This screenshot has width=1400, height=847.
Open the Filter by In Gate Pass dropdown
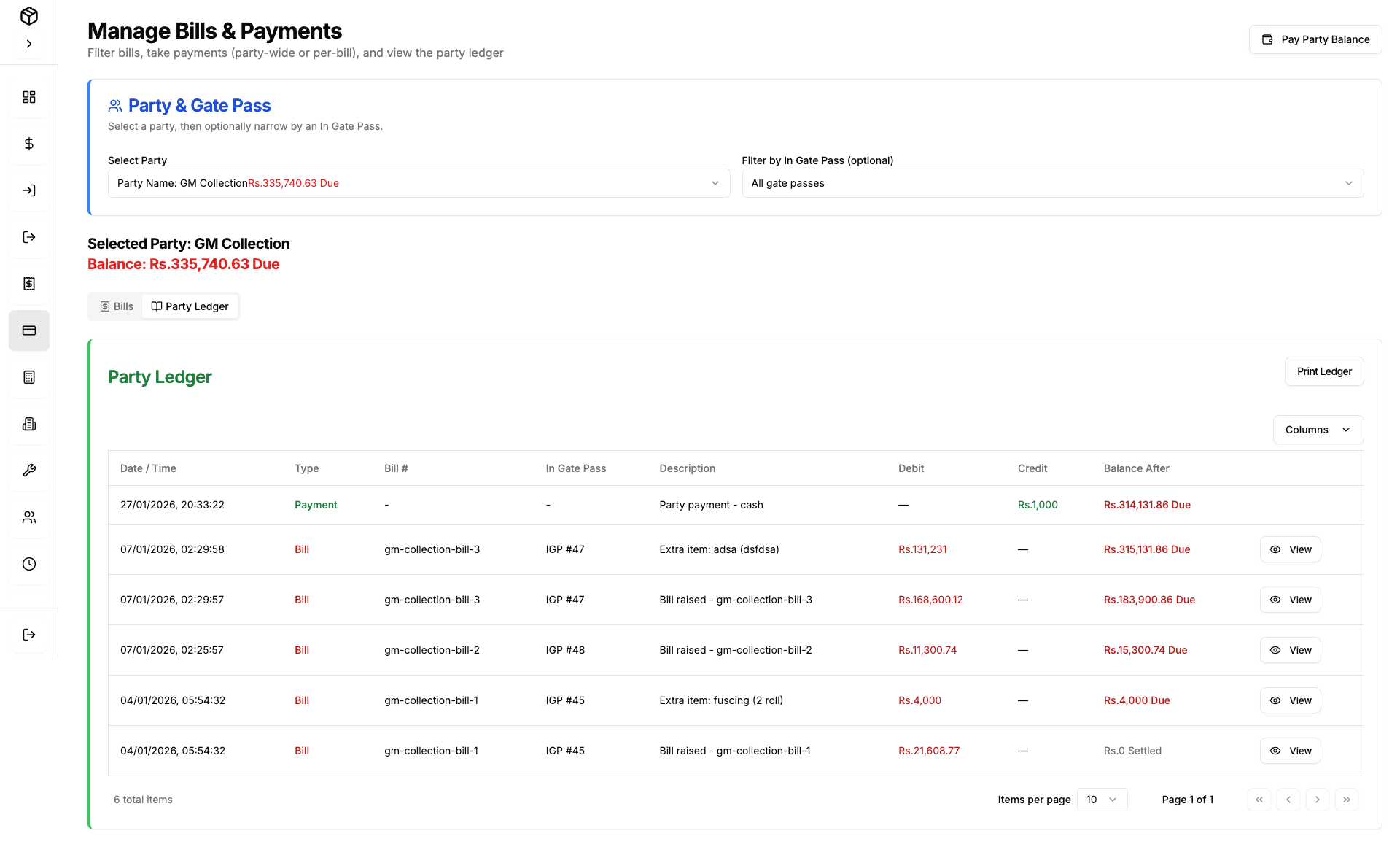1052,183
